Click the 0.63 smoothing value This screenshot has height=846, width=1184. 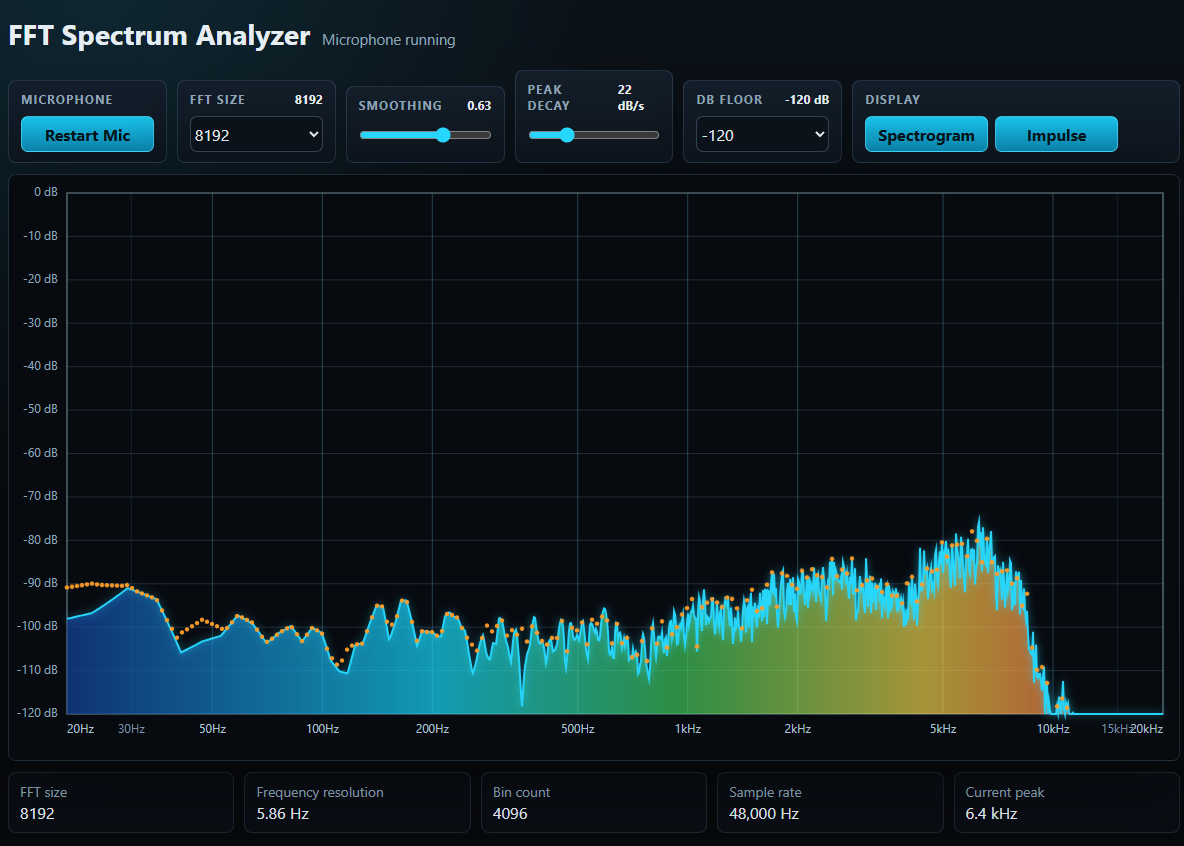(479, 106)
